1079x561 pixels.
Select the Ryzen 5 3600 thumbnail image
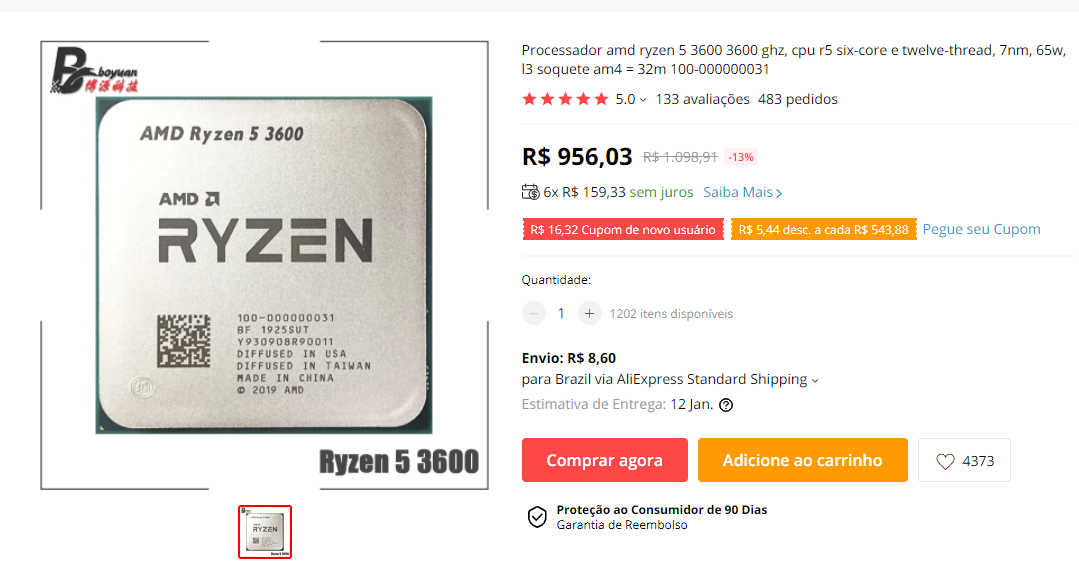[x=265, y=532]
